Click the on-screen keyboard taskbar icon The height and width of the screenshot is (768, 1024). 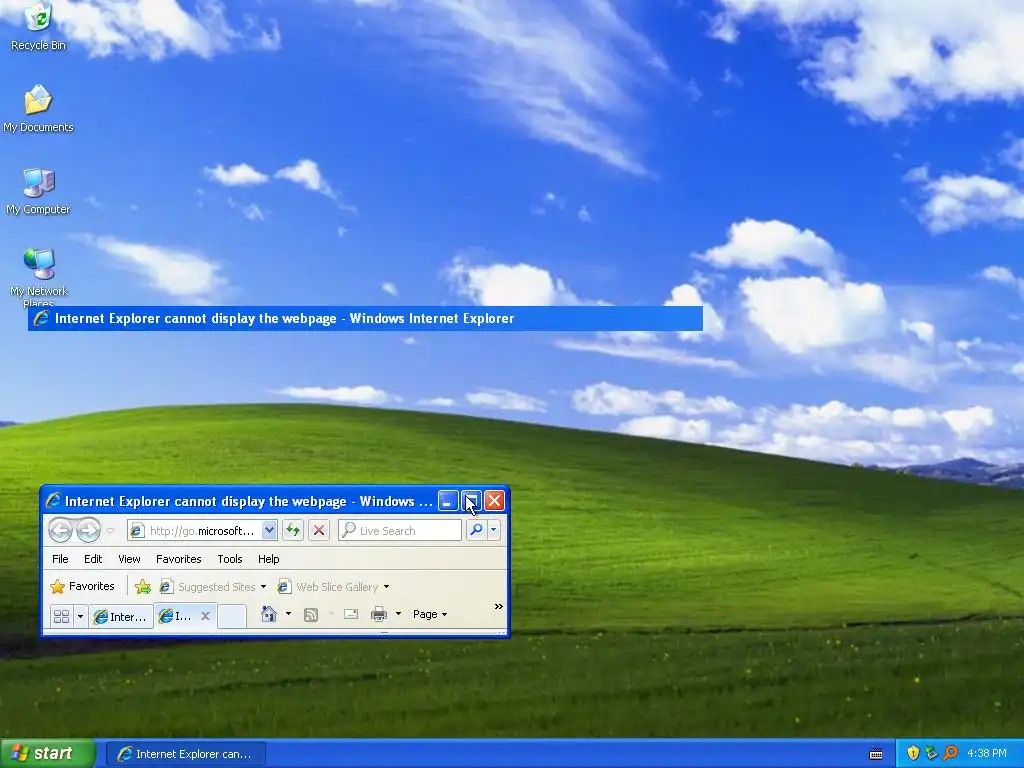(876, 754)
